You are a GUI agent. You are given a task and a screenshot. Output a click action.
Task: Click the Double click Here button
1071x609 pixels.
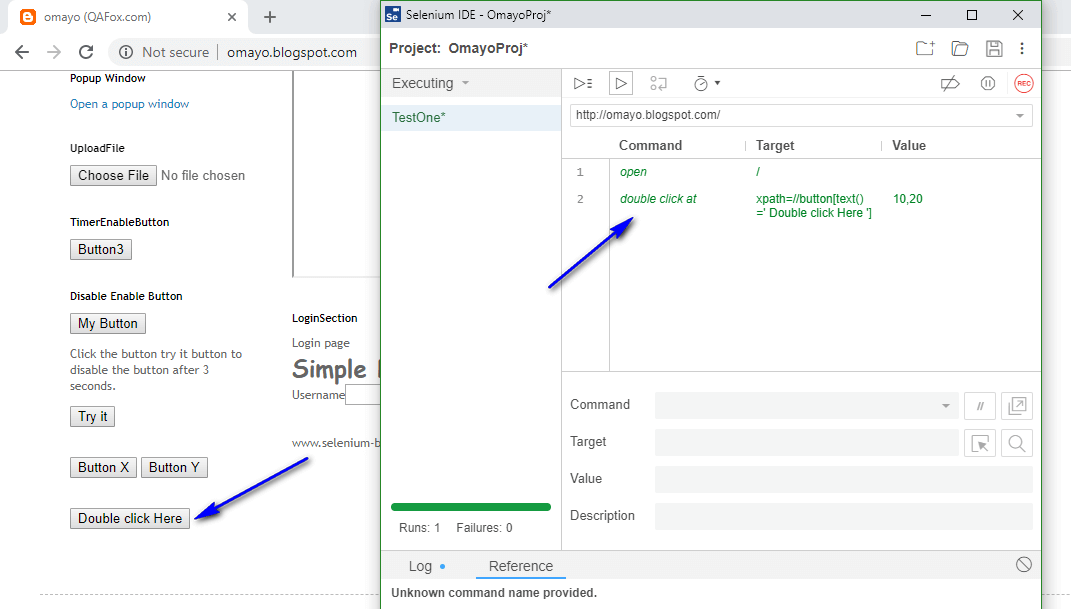click(x=129, y=518)
